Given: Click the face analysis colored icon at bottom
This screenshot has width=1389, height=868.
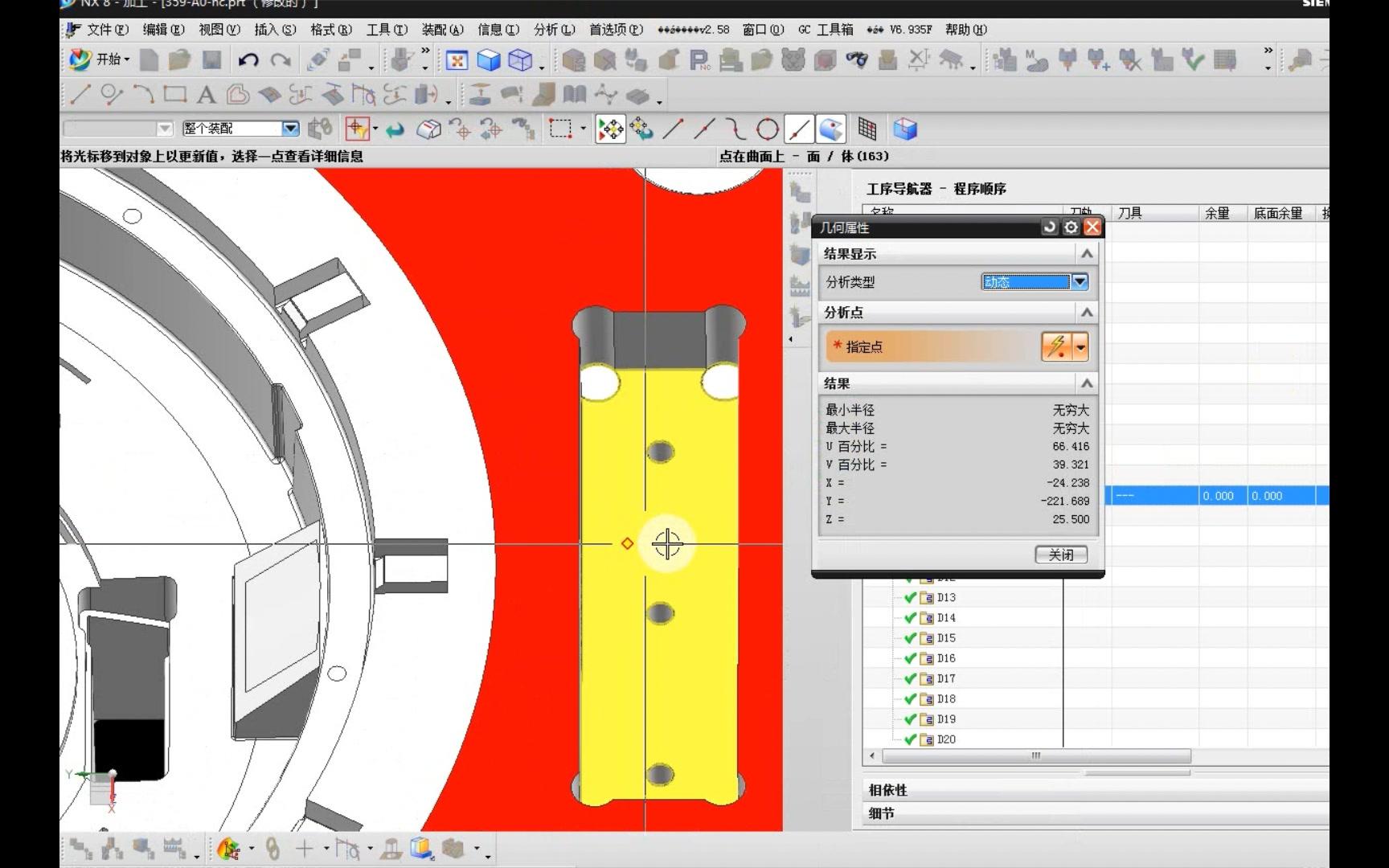Looking at the screenshot, I should (x=228, y=849).
